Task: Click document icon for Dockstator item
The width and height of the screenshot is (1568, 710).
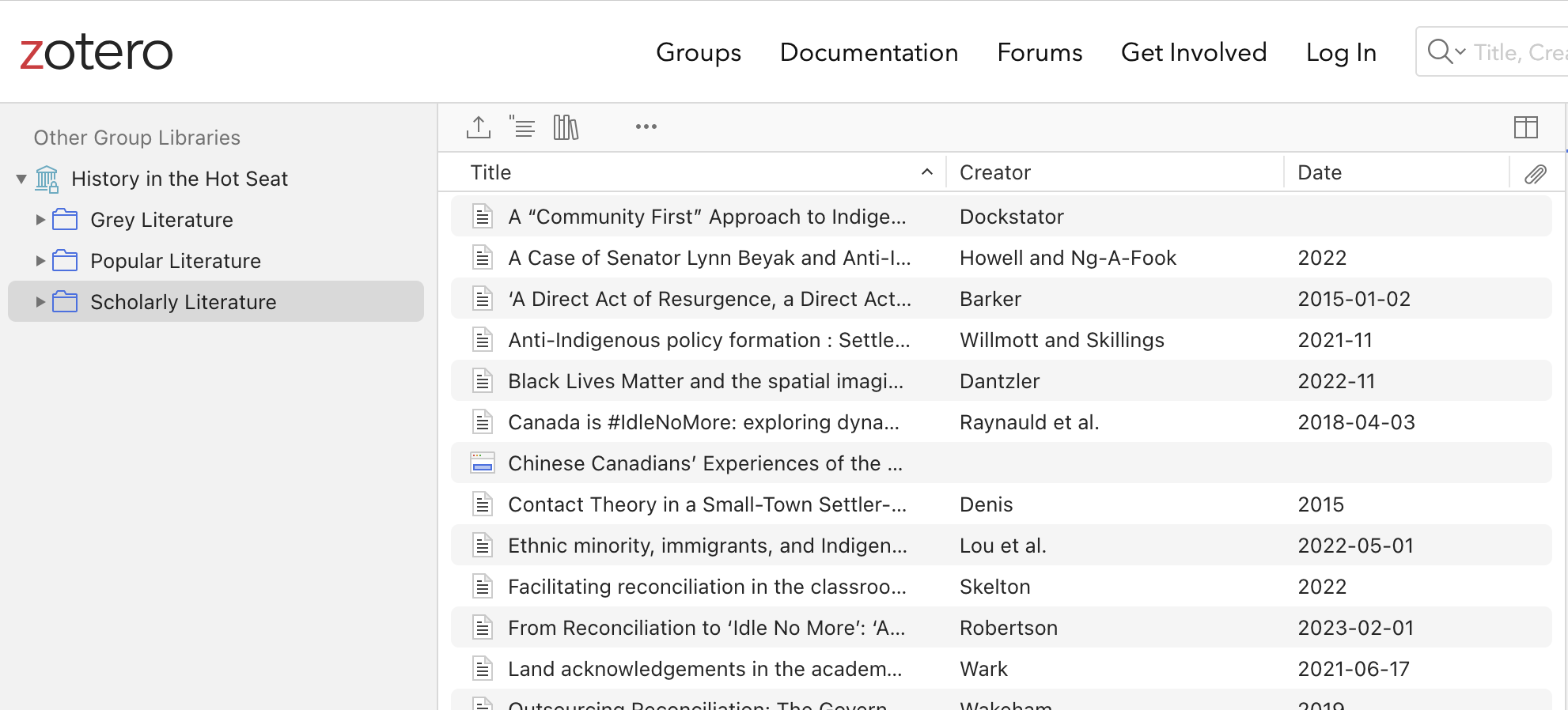Action: (x=483, y=217)
